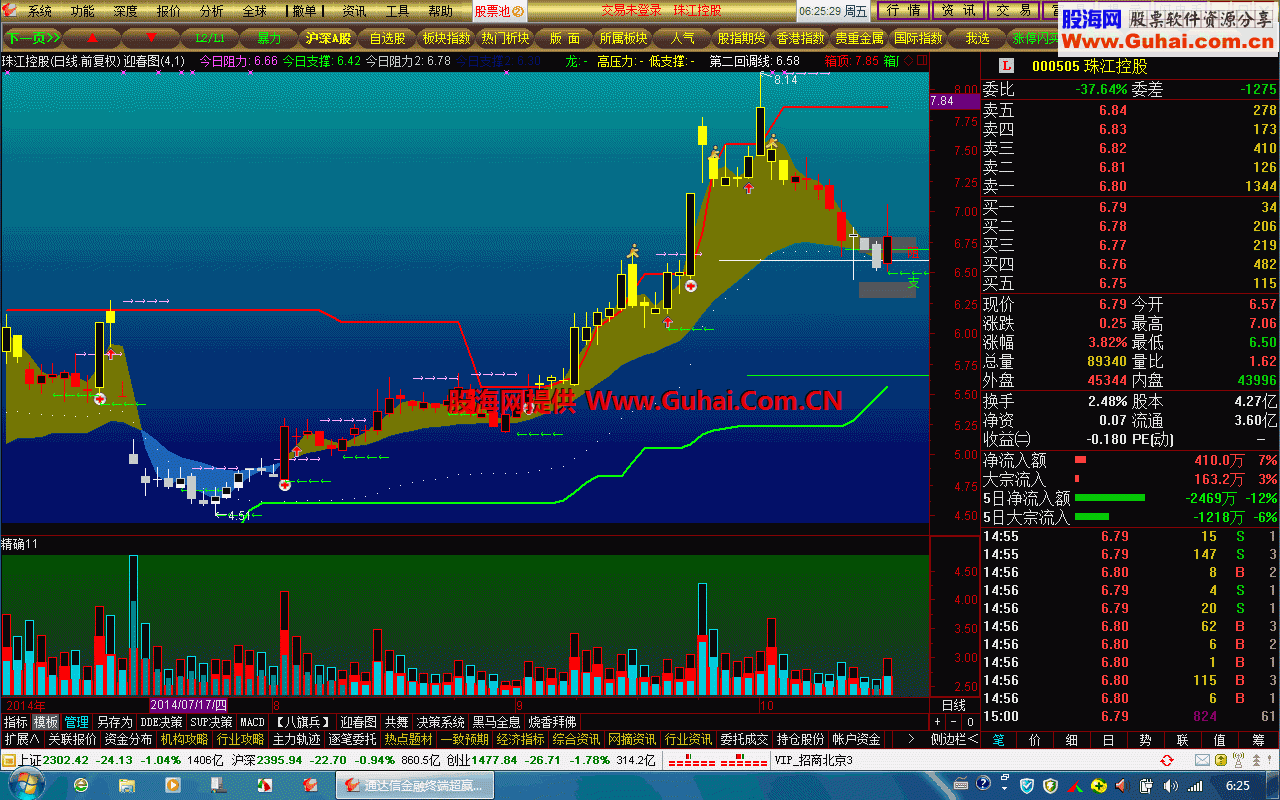Open the 自选股 list
The height and width of the screenshot is (800, 1280).
click(388, 38)
